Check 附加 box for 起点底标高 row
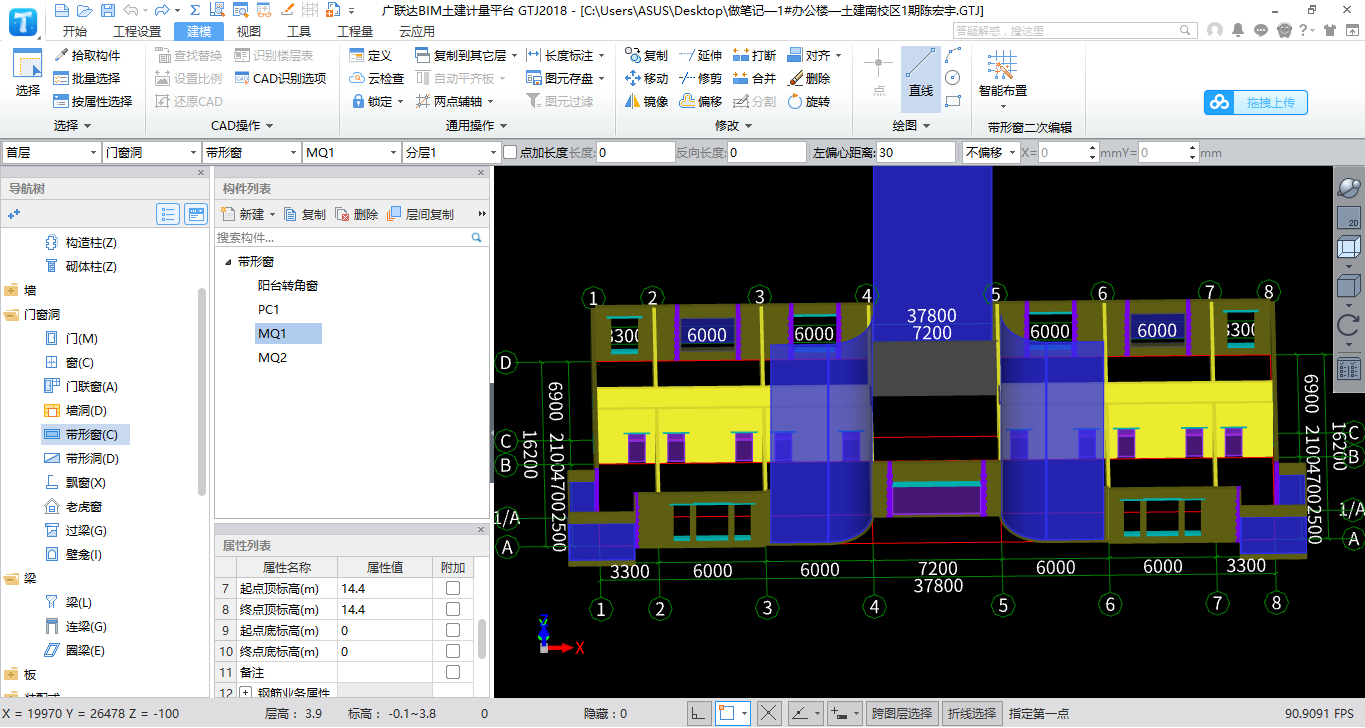This screenshot has width=1365, height=728. [x=453, y=630]
